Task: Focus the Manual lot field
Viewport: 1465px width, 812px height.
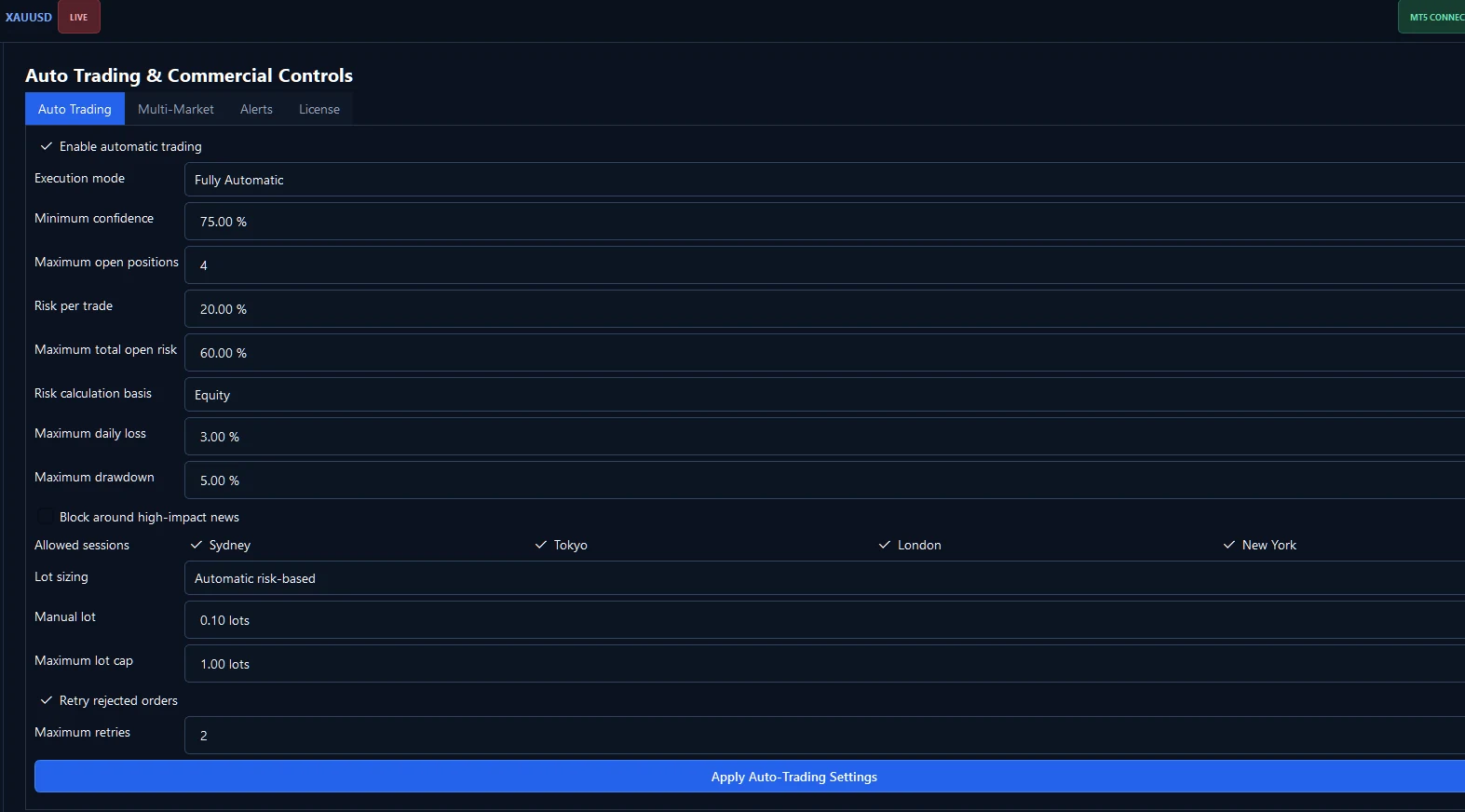Action: pyautogui.click(x=824, y=620)
